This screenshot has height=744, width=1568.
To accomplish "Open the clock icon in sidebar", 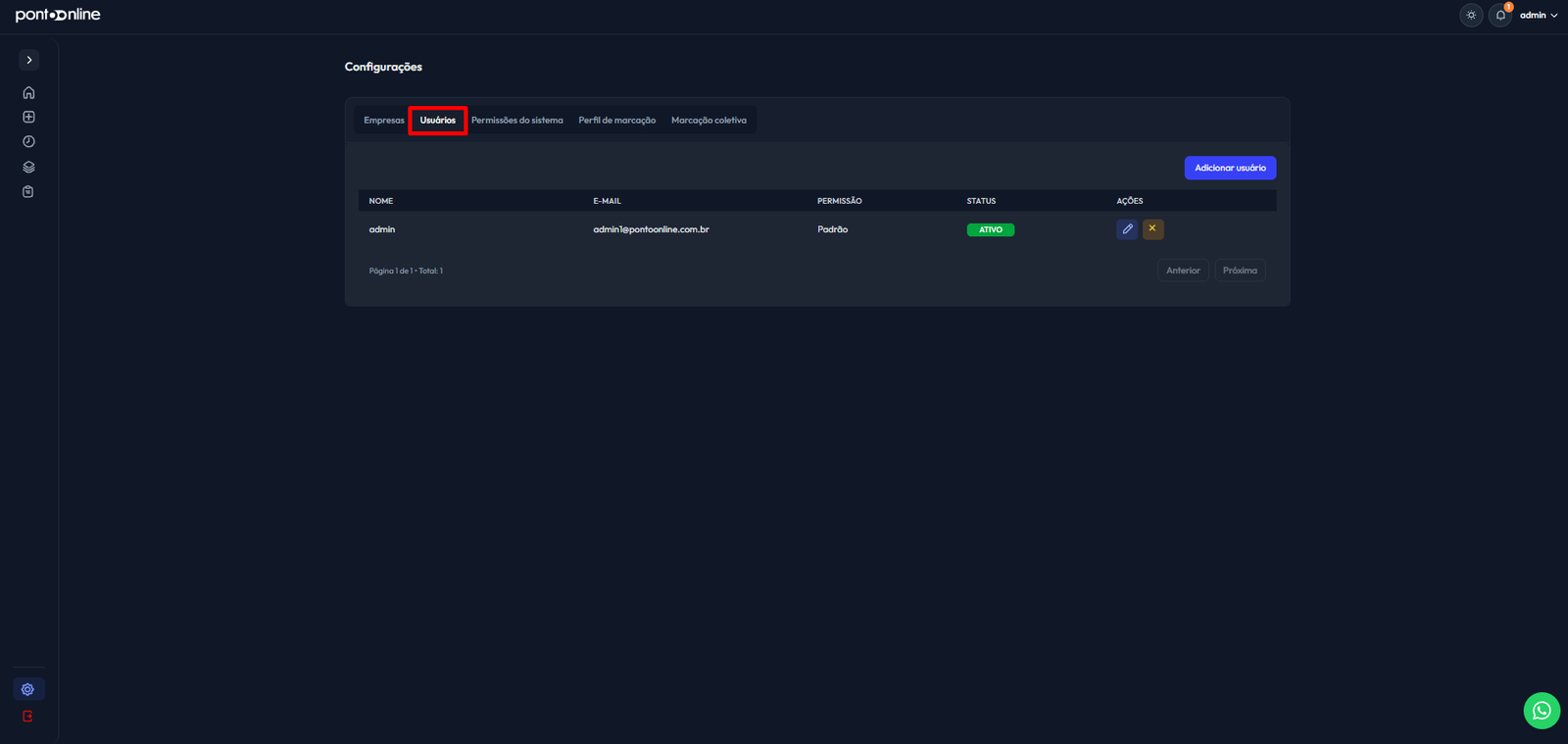I will pos(28,142).
